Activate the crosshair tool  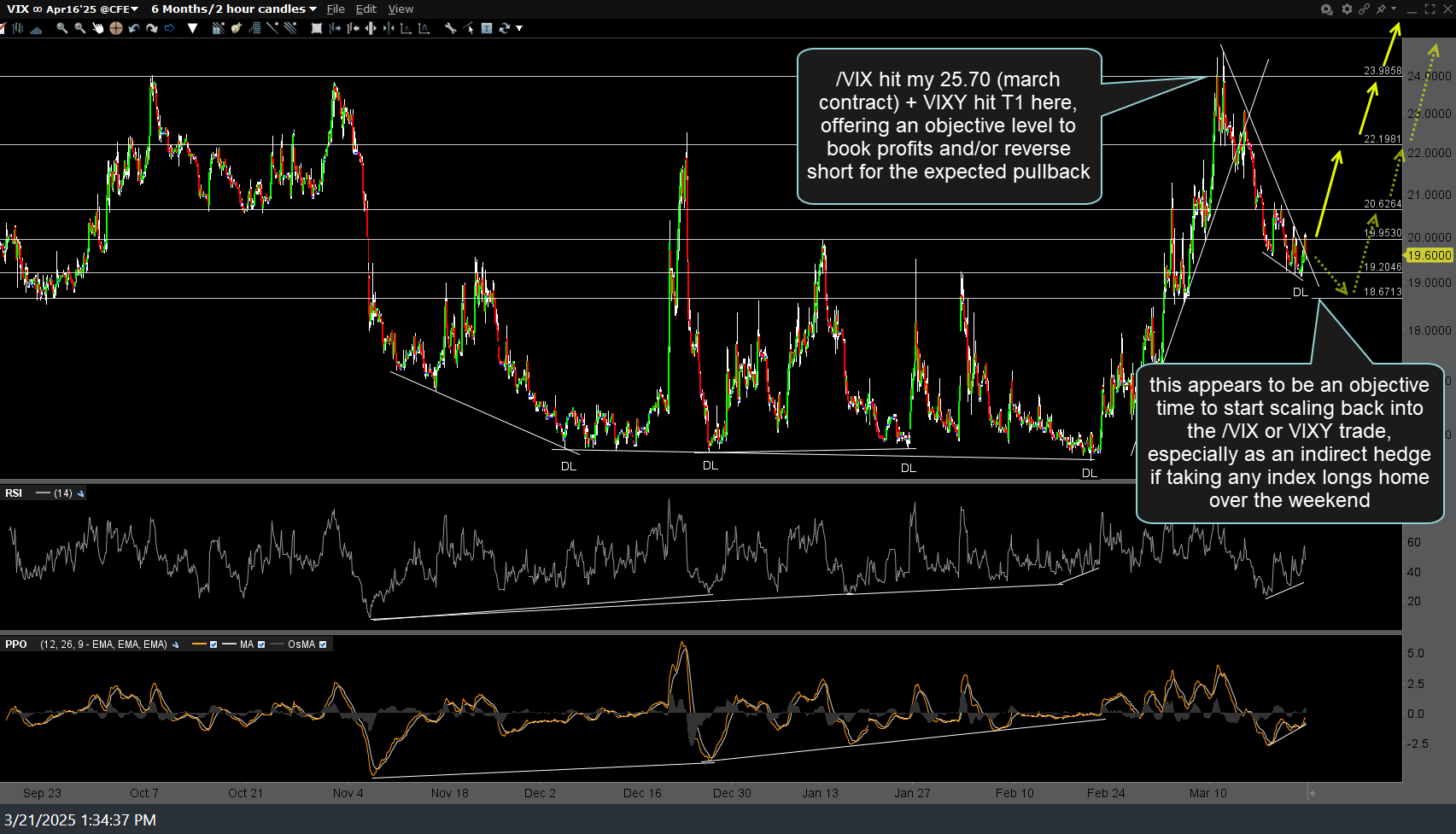tap(115, 28)
